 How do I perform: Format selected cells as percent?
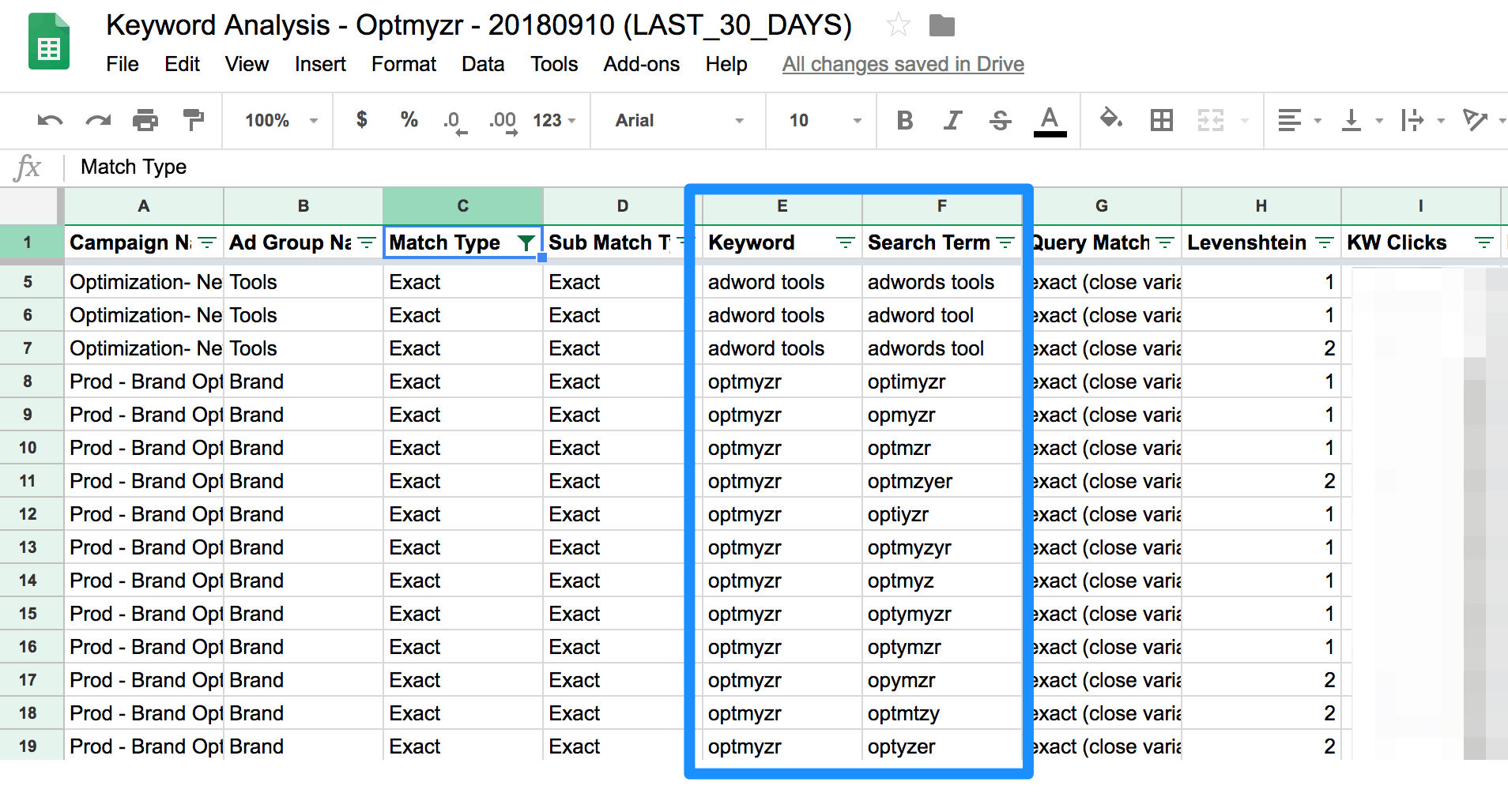(x=409, y=120)
